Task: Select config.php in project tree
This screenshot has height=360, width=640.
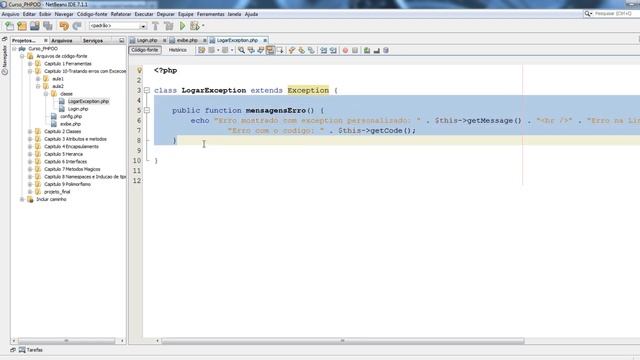Action: pos(71,116)
